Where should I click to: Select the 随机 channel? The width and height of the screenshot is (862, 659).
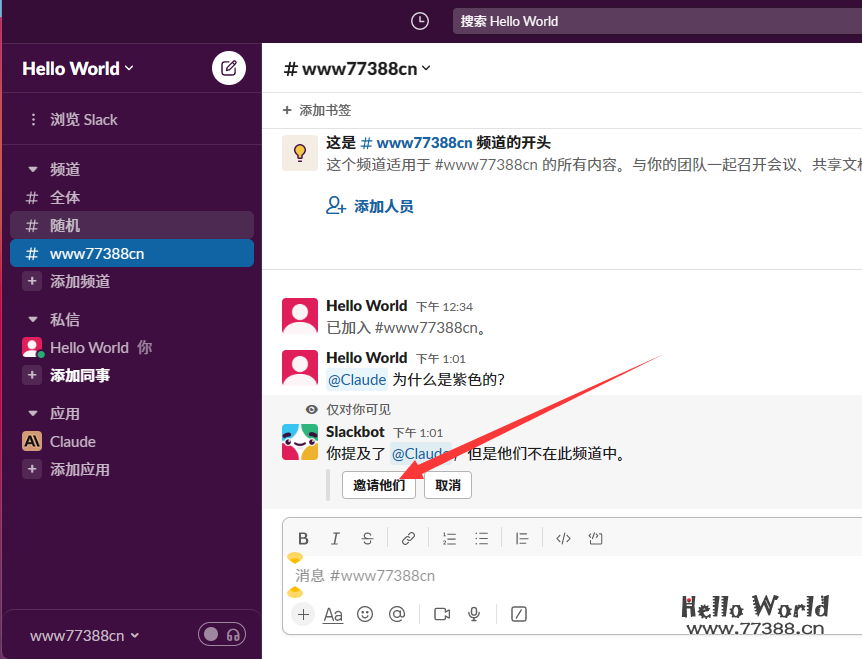click(x=65, y=225)
